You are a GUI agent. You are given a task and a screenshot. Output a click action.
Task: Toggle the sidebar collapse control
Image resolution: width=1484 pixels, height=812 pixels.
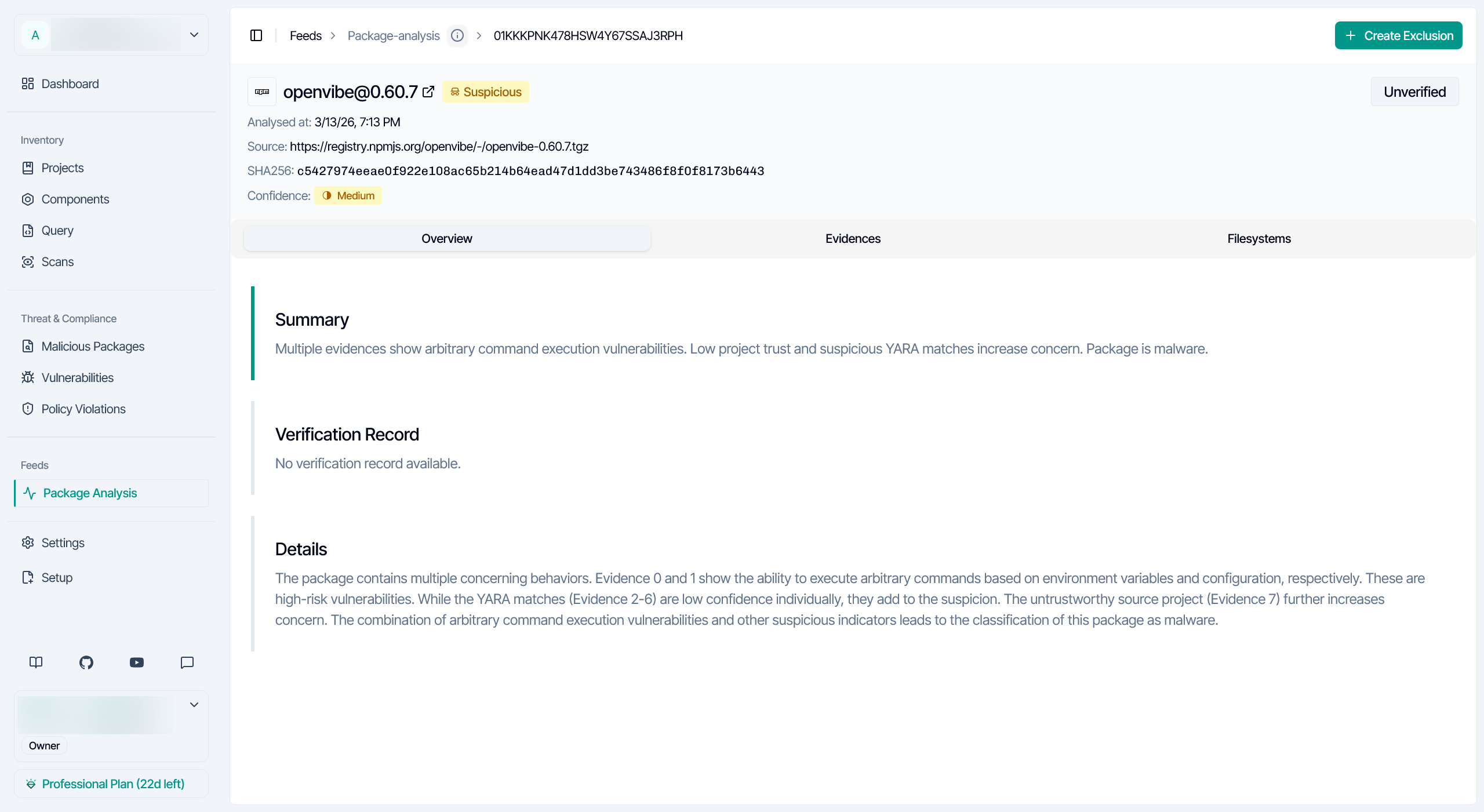[256, 35]
